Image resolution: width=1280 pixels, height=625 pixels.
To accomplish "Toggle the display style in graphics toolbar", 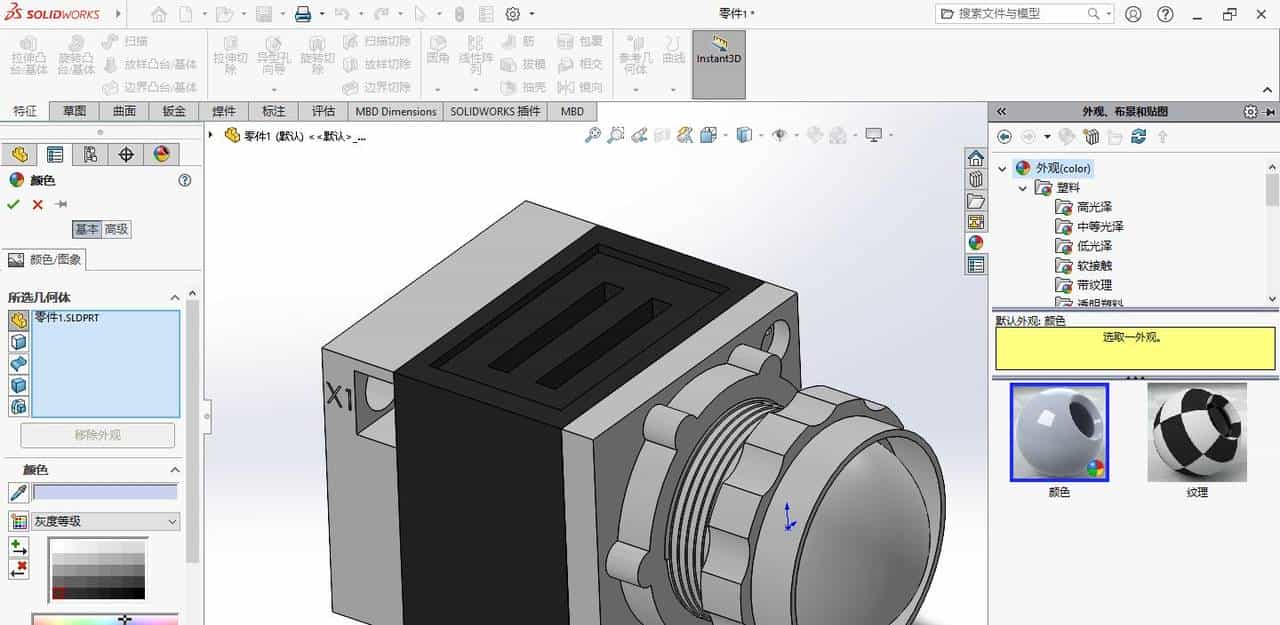I will [744, 135].
